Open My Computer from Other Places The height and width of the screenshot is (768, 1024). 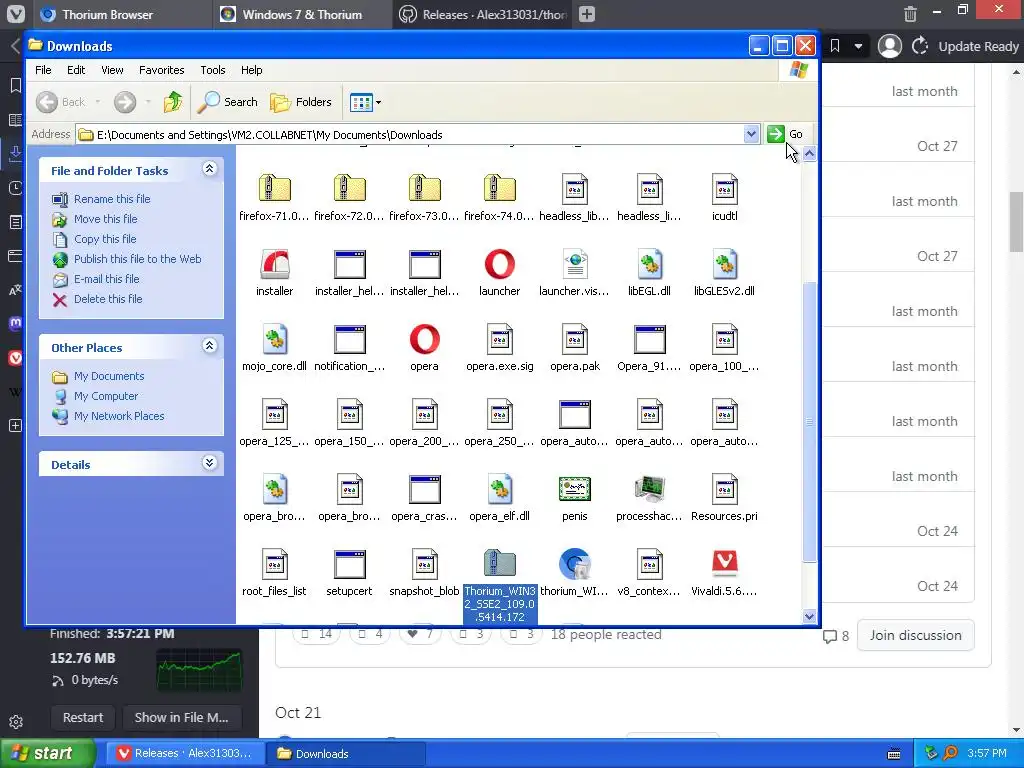[106, 396]
